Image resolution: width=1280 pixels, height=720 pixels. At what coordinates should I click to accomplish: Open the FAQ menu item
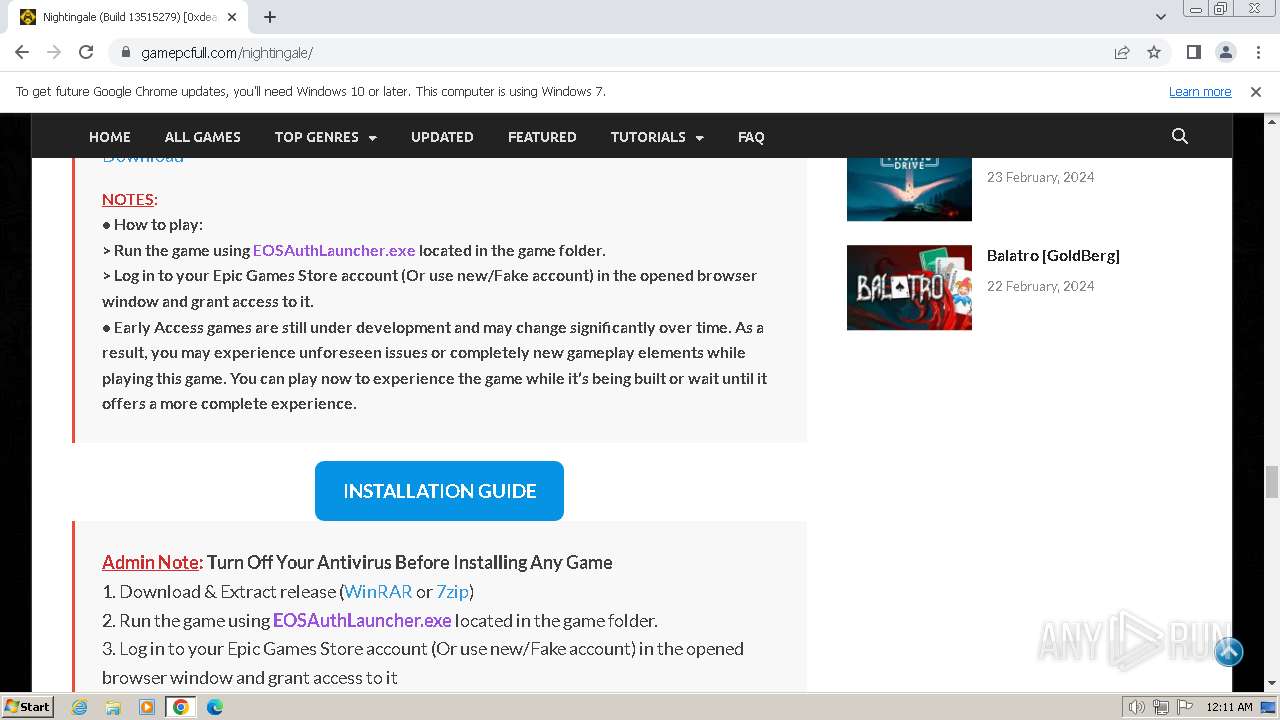pyautogui.click(x=751, y=137)
